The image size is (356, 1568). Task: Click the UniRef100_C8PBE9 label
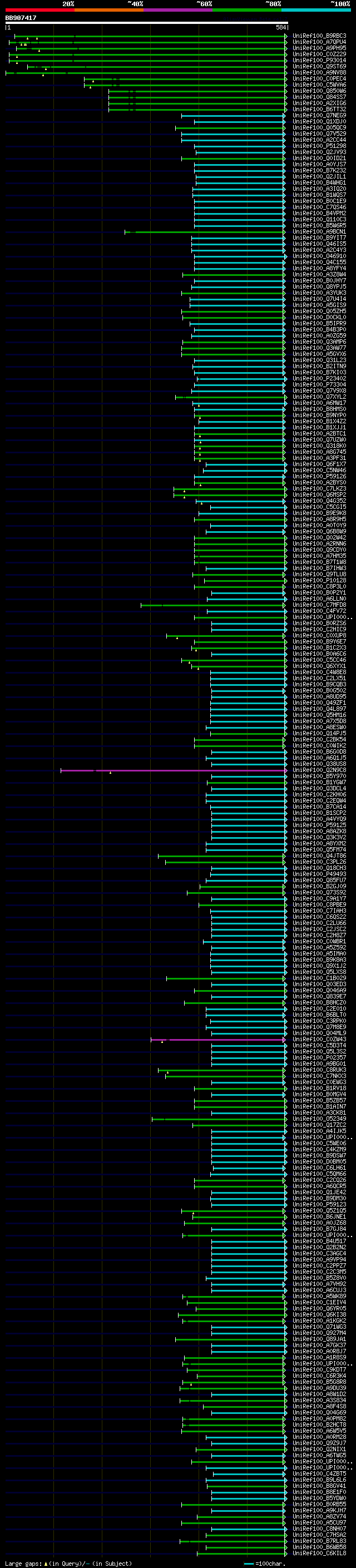[x=319, y=905]
